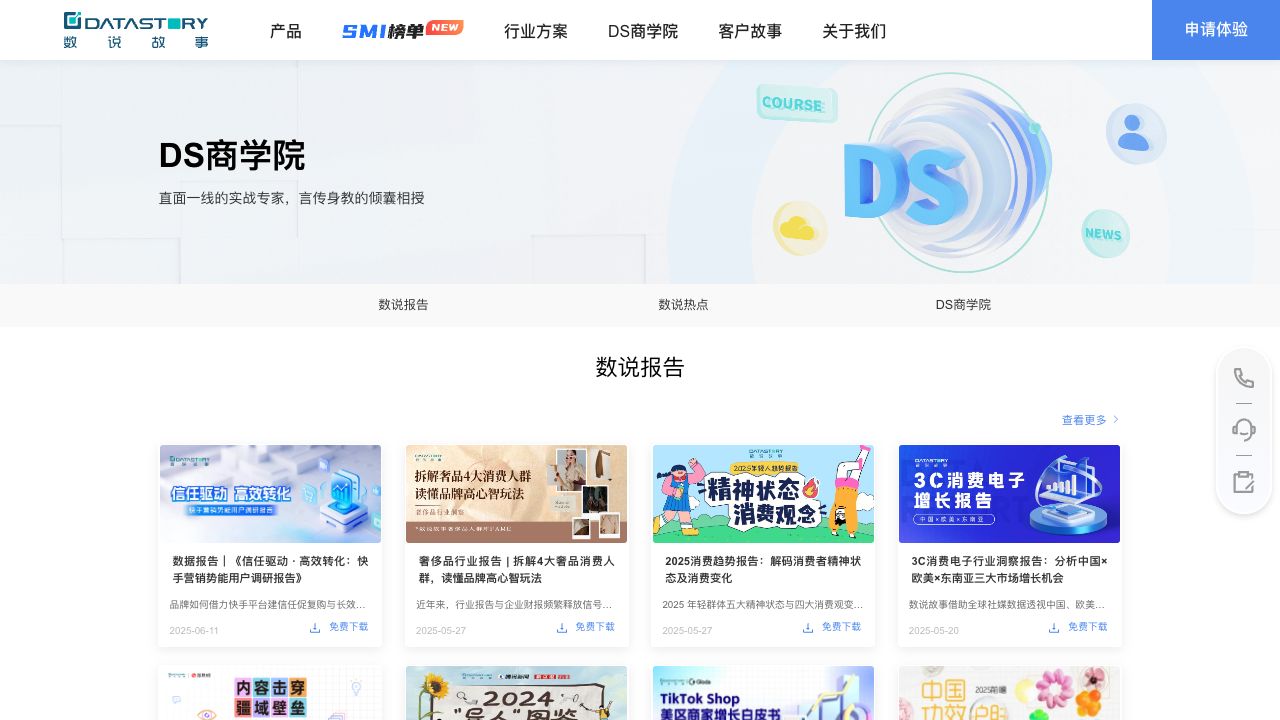The height and width of the screenshot is (720, 1280).
Task: Select DS商学院 in the top navigation
Action: 642,31
